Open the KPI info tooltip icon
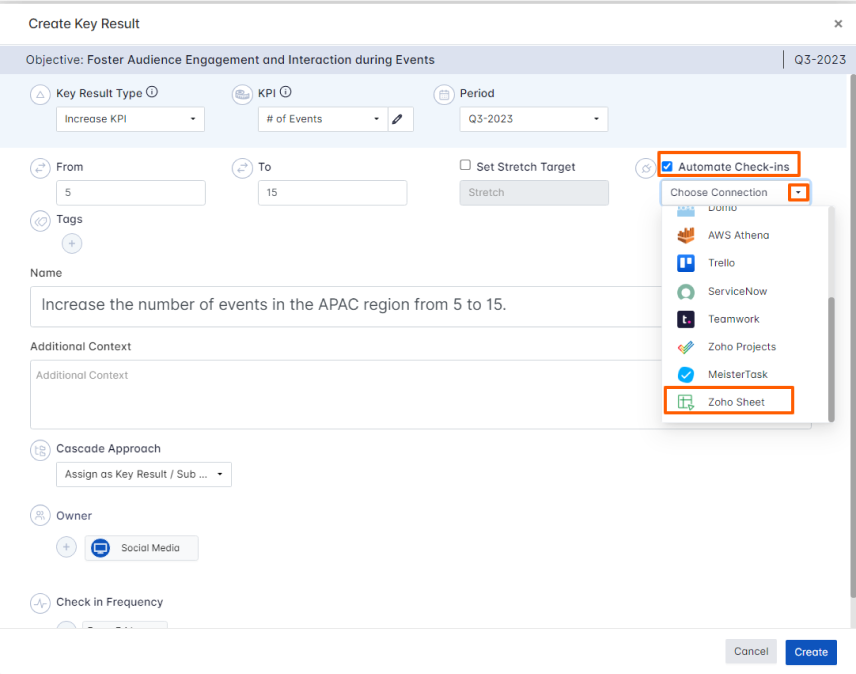 pos(286,92)
